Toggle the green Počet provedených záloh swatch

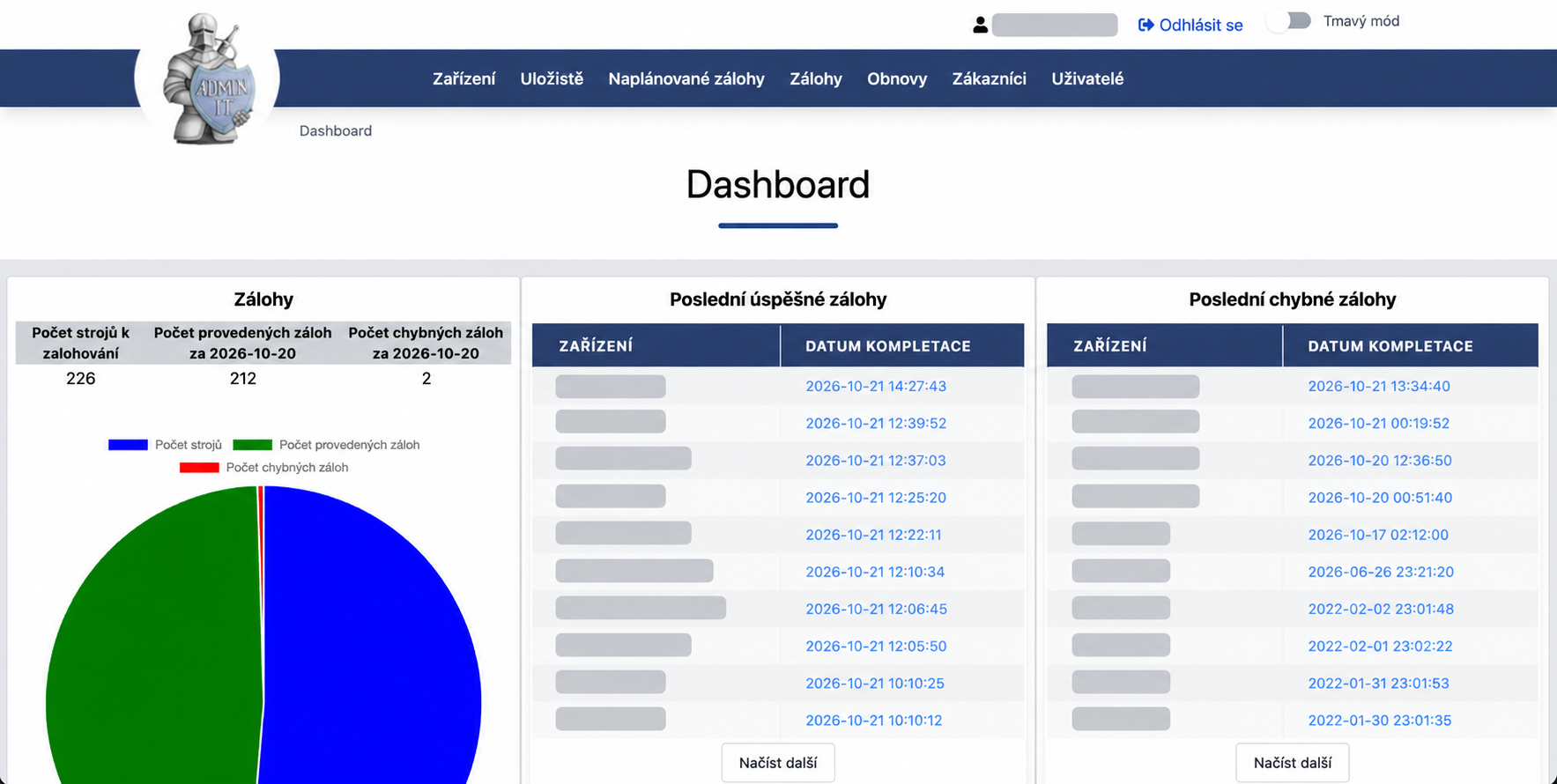point(252,445)
